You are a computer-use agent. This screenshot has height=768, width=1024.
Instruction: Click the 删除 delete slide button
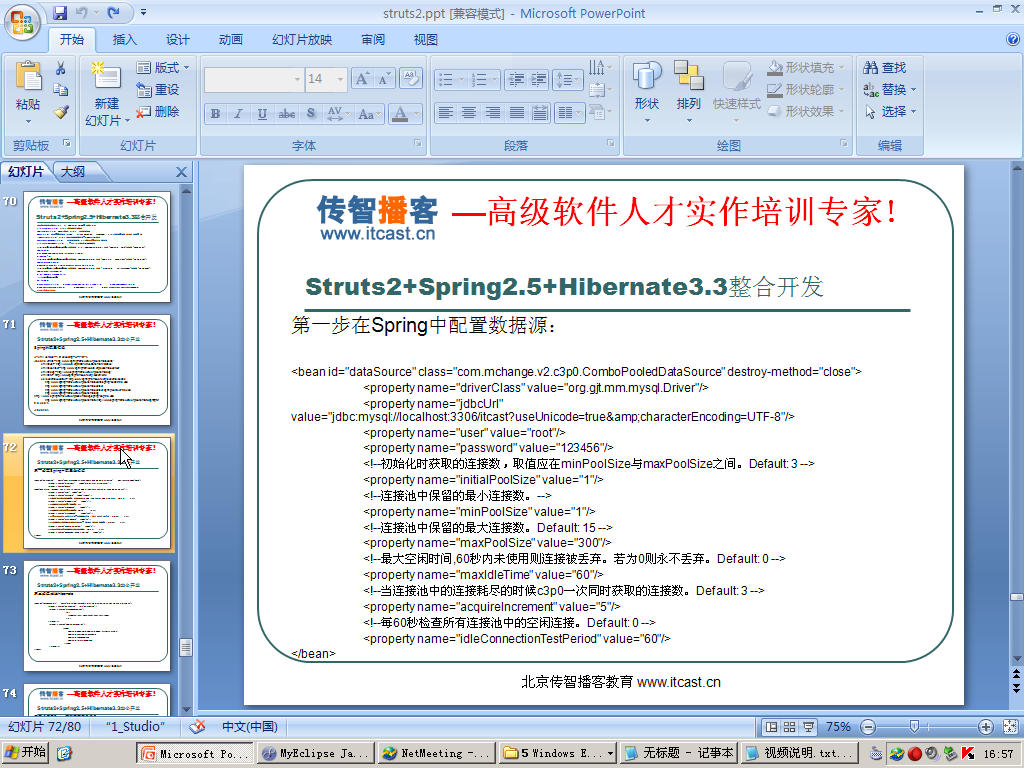[157, 112]
